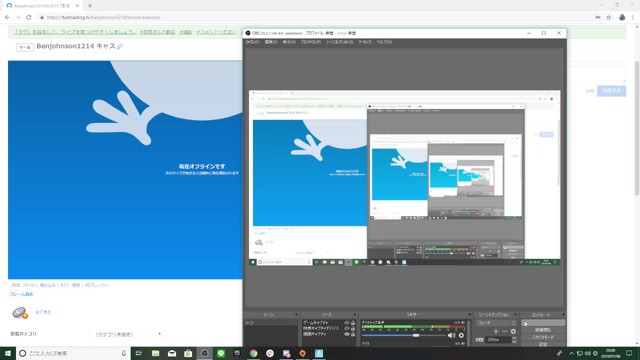Open the OBS File menu

252,42
